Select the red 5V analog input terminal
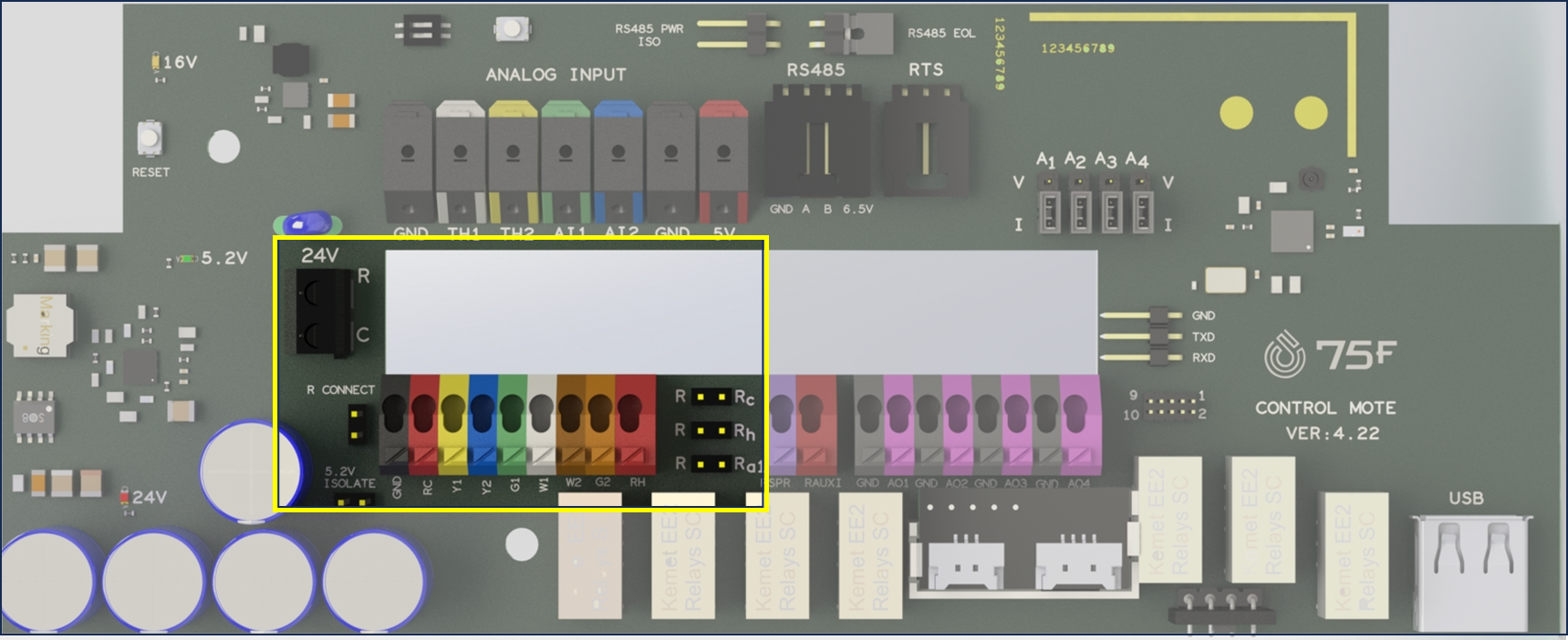The image size is (1568, 640). pos(723,162)
